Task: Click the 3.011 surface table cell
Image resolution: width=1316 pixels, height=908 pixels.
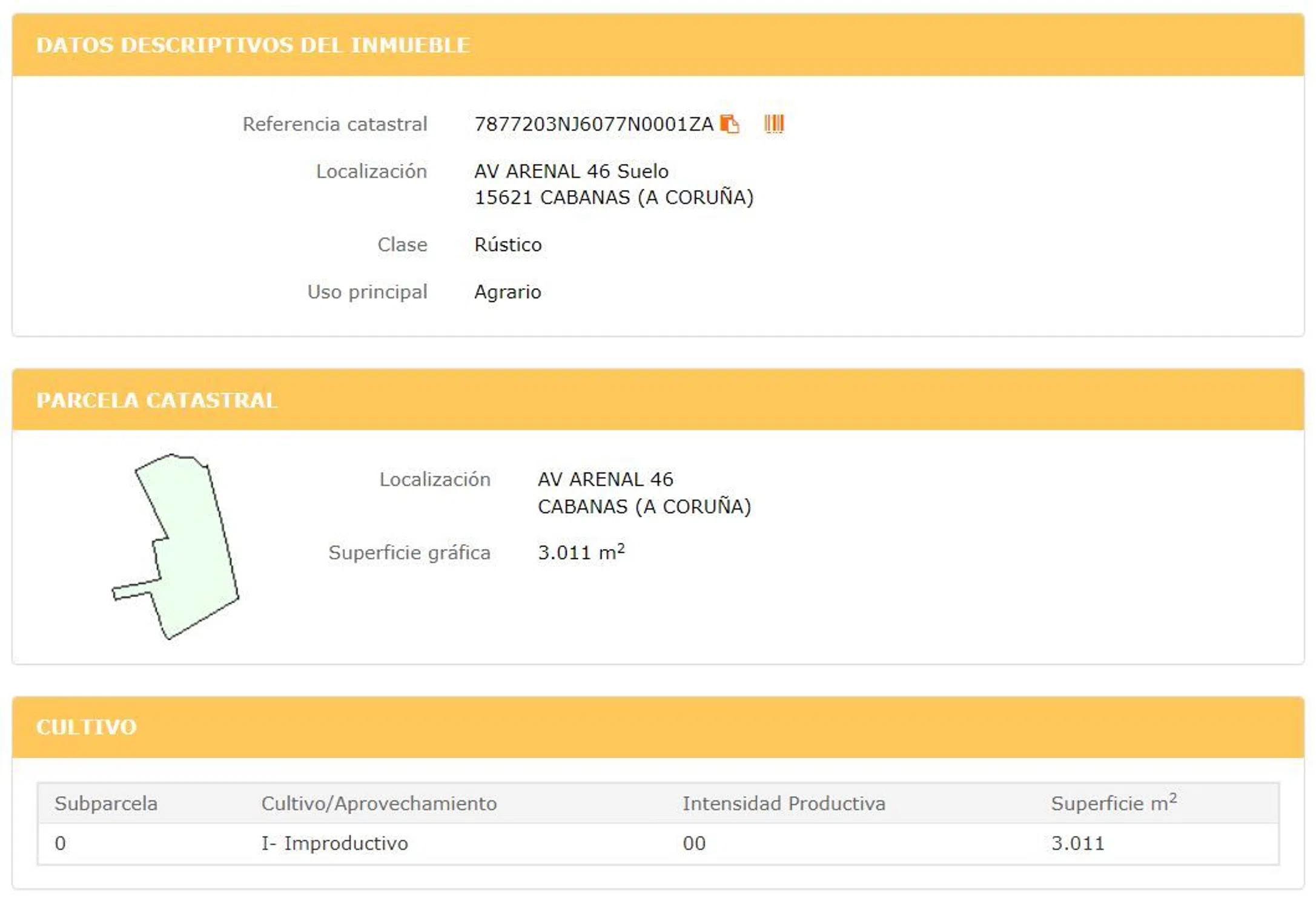Action: [1077, 844]
